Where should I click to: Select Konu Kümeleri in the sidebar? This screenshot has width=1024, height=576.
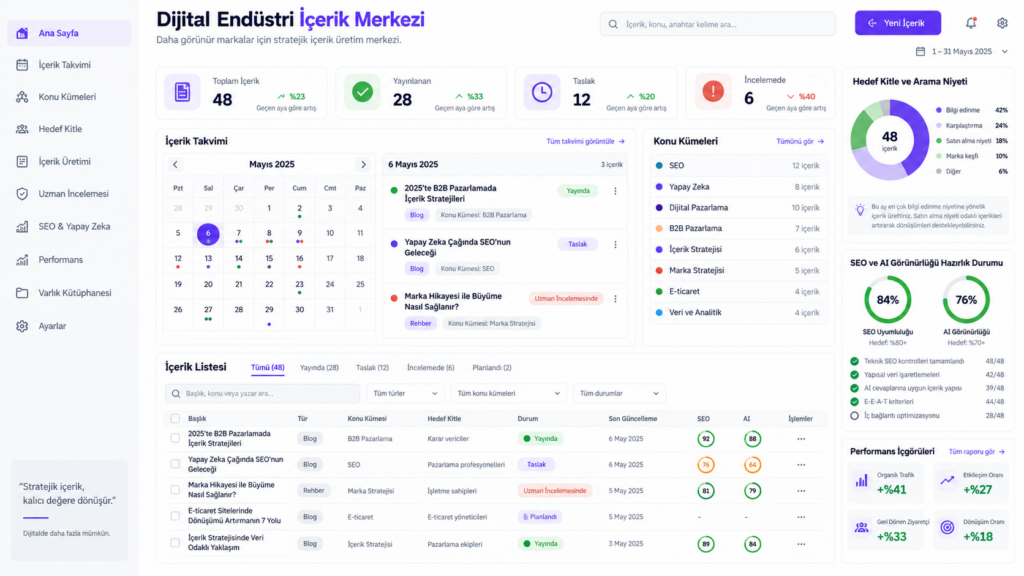coord(69,97)
